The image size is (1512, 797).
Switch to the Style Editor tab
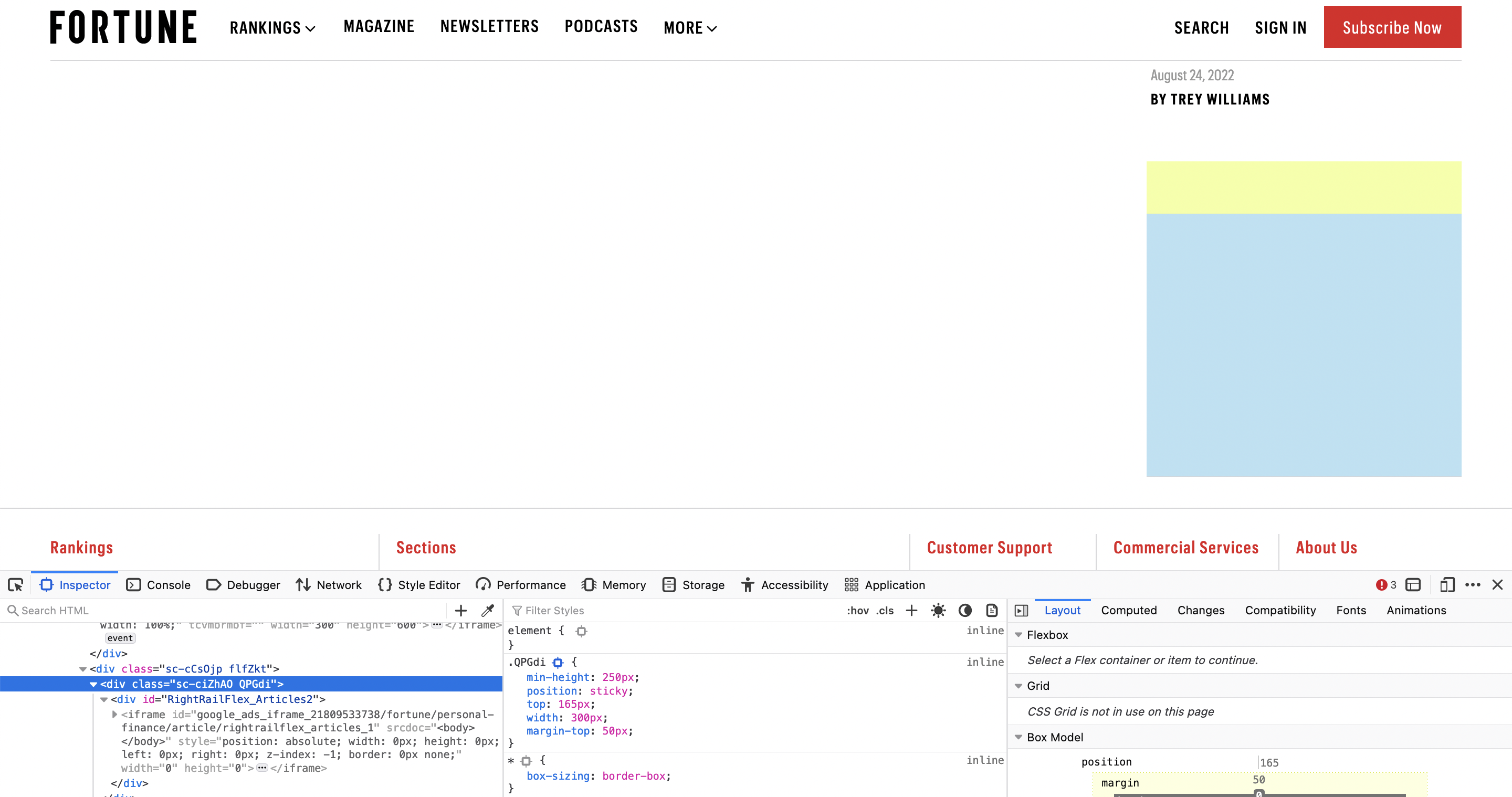(419, 584)
